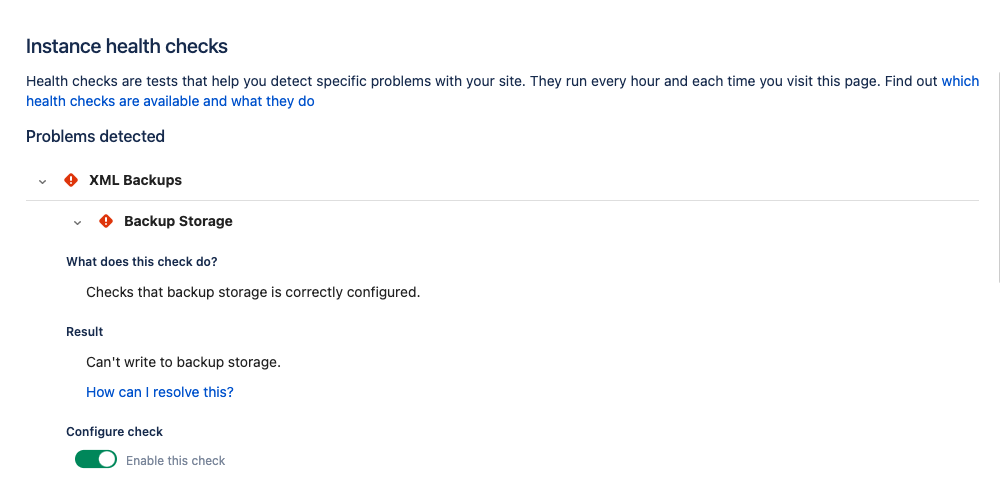Select the Backup Storage check title
The height and width of the screenshot is (483, 1000).
point(178,221)
